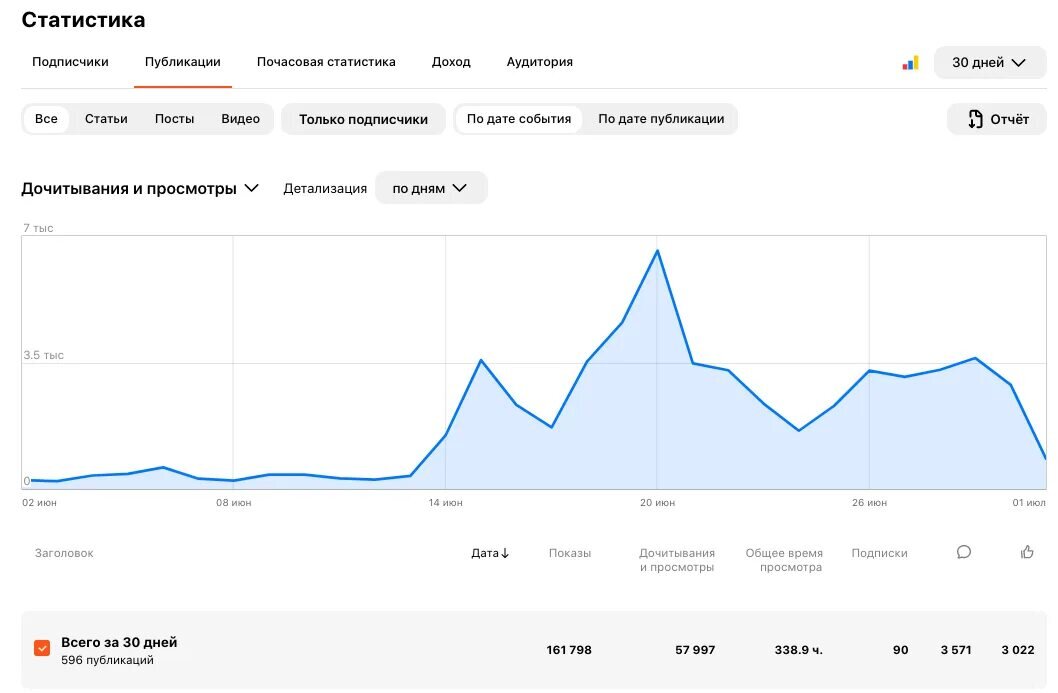Open the Подписчики tab
The image size is (1058, 693).
click(x=70, y=61)
